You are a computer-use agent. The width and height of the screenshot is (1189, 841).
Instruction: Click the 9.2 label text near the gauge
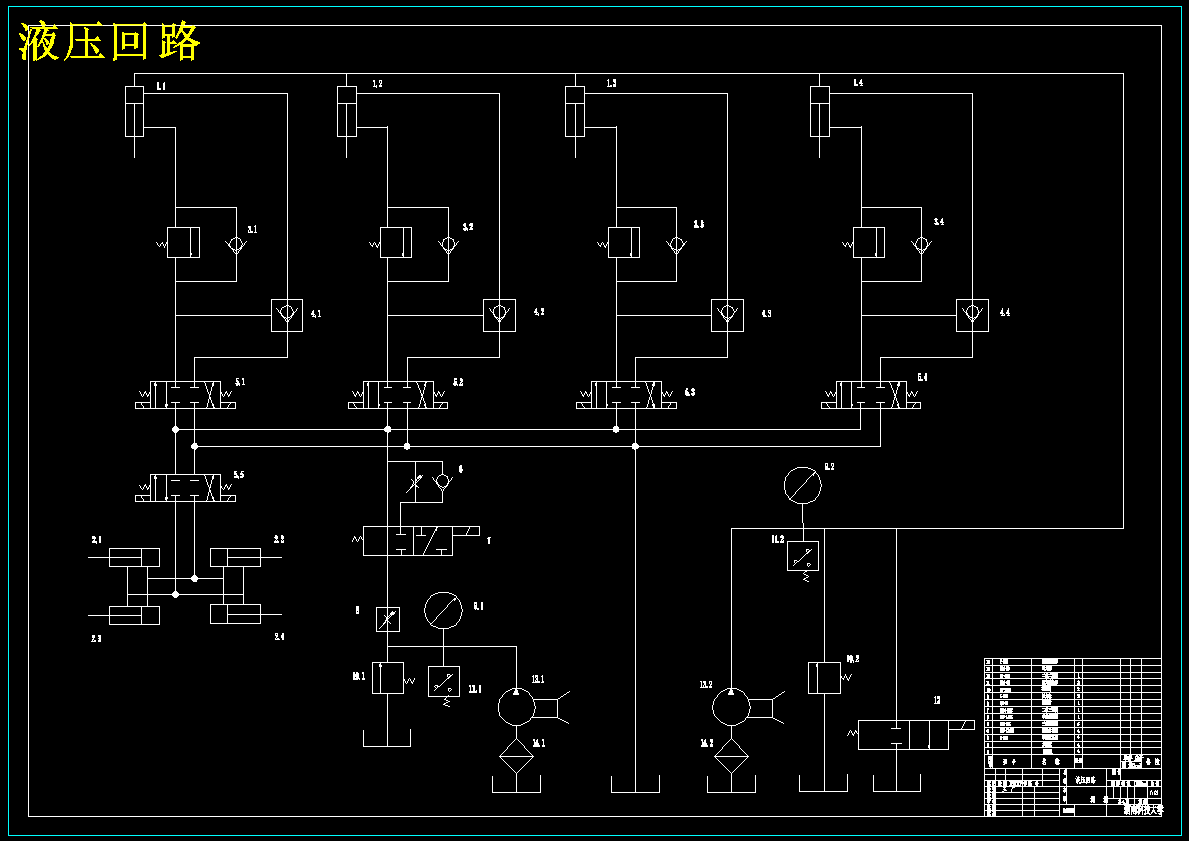829,466
